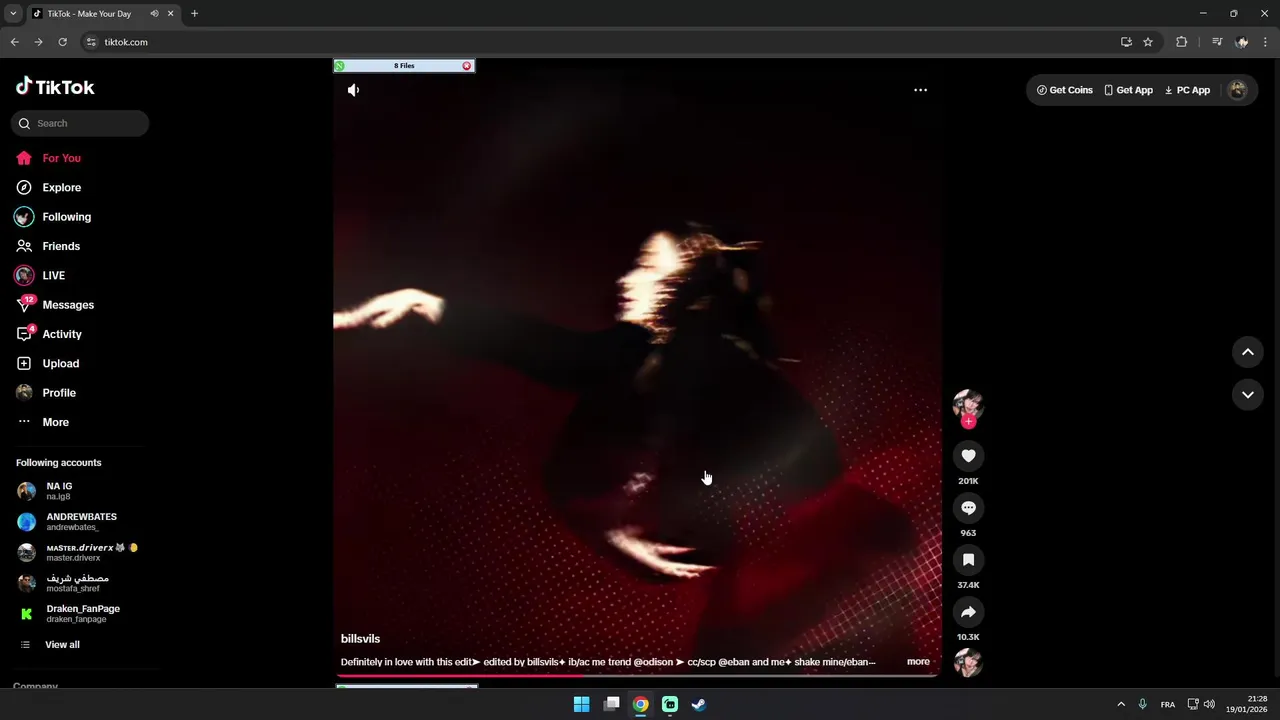Screen dimensions: 1280x720
Task: Seek on the video progress bar
Action: tap(637, 676)
